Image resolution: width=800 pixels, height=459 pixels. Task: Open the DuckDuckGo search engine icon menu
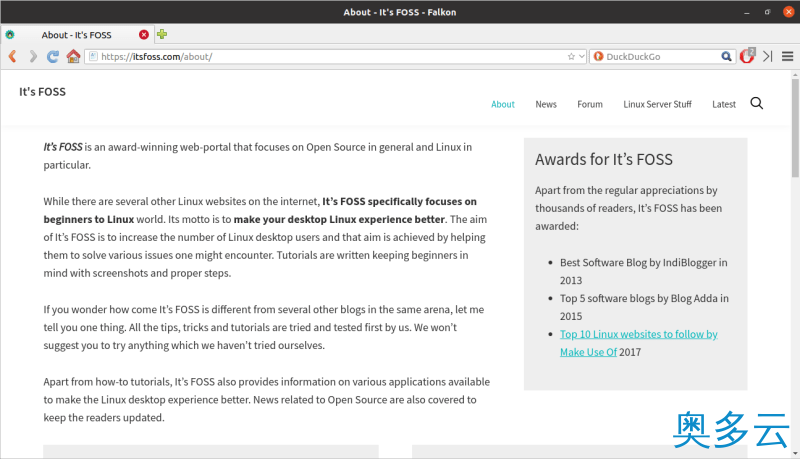click(x=598, y=56)
